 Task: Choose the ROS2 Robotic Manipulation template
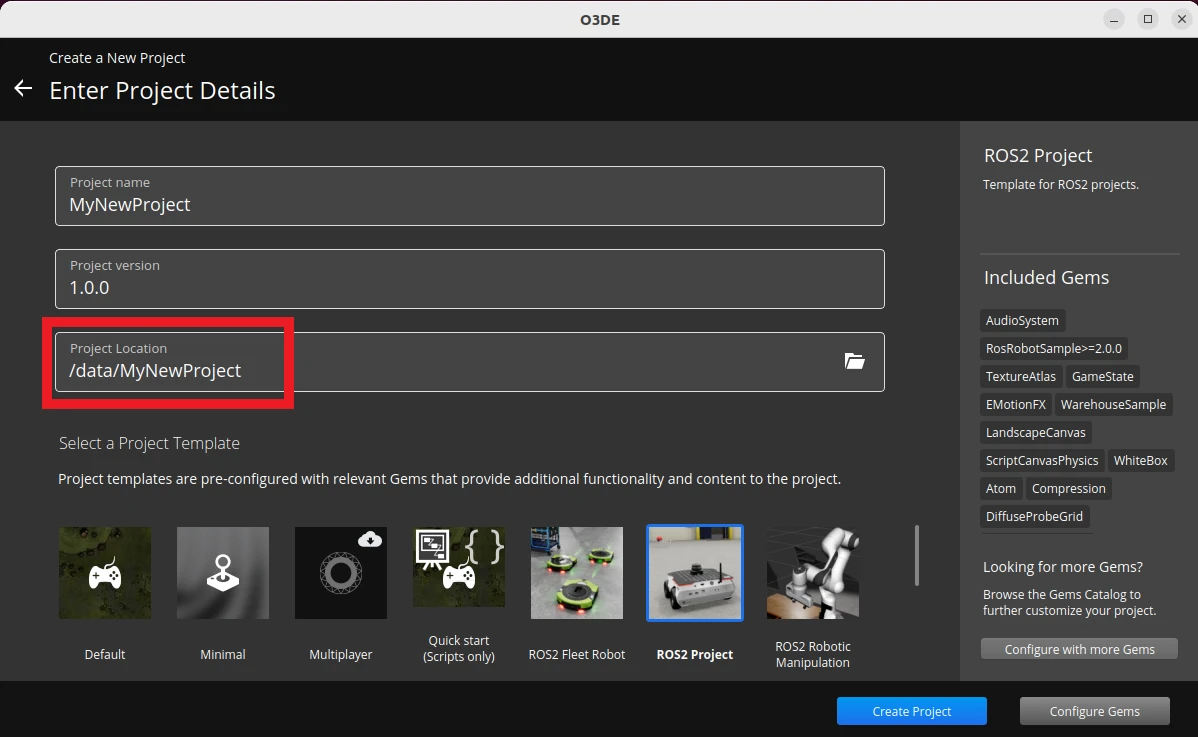[813, 573]
